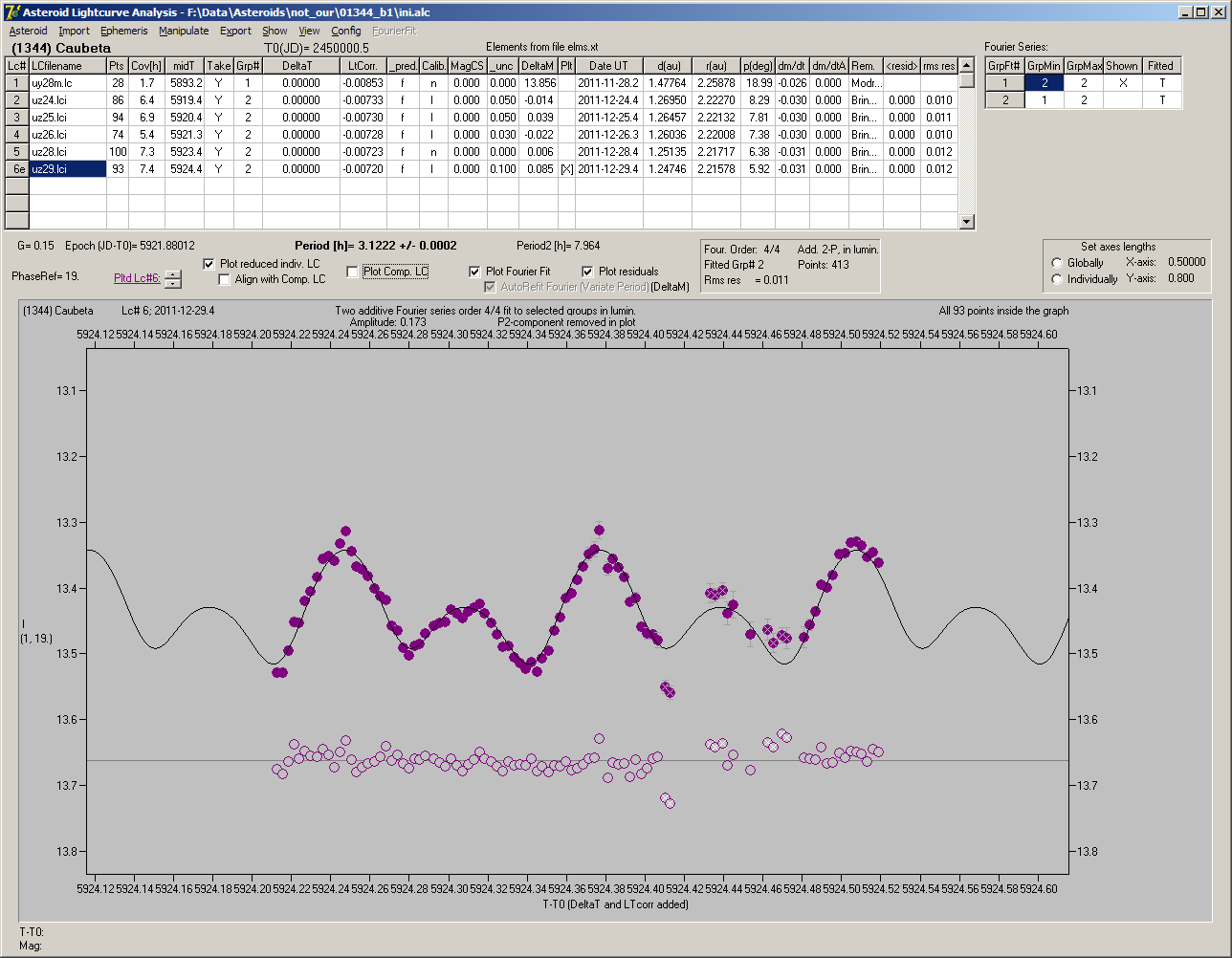The width and height of the screenshot is (1232, 958).
Task: Click Take Y cell for uz24.lci
Action: click(x=219, y=99)
